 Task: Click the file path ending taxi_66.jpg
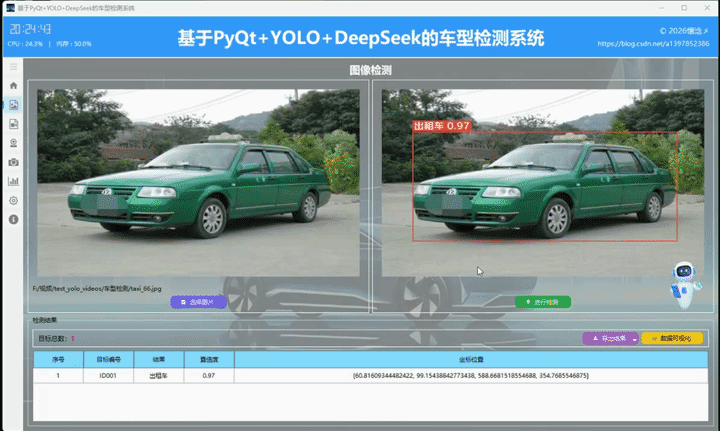click(97, 289)
